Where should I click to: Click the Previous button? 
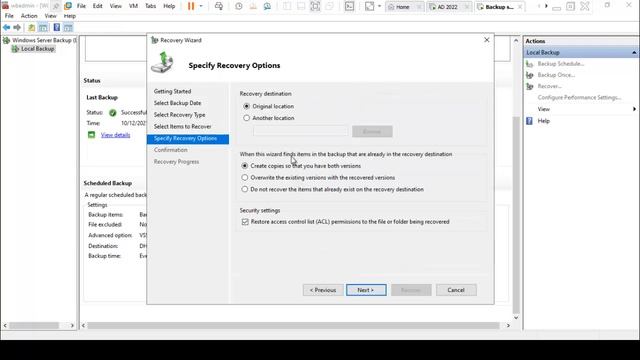point(323,290)
